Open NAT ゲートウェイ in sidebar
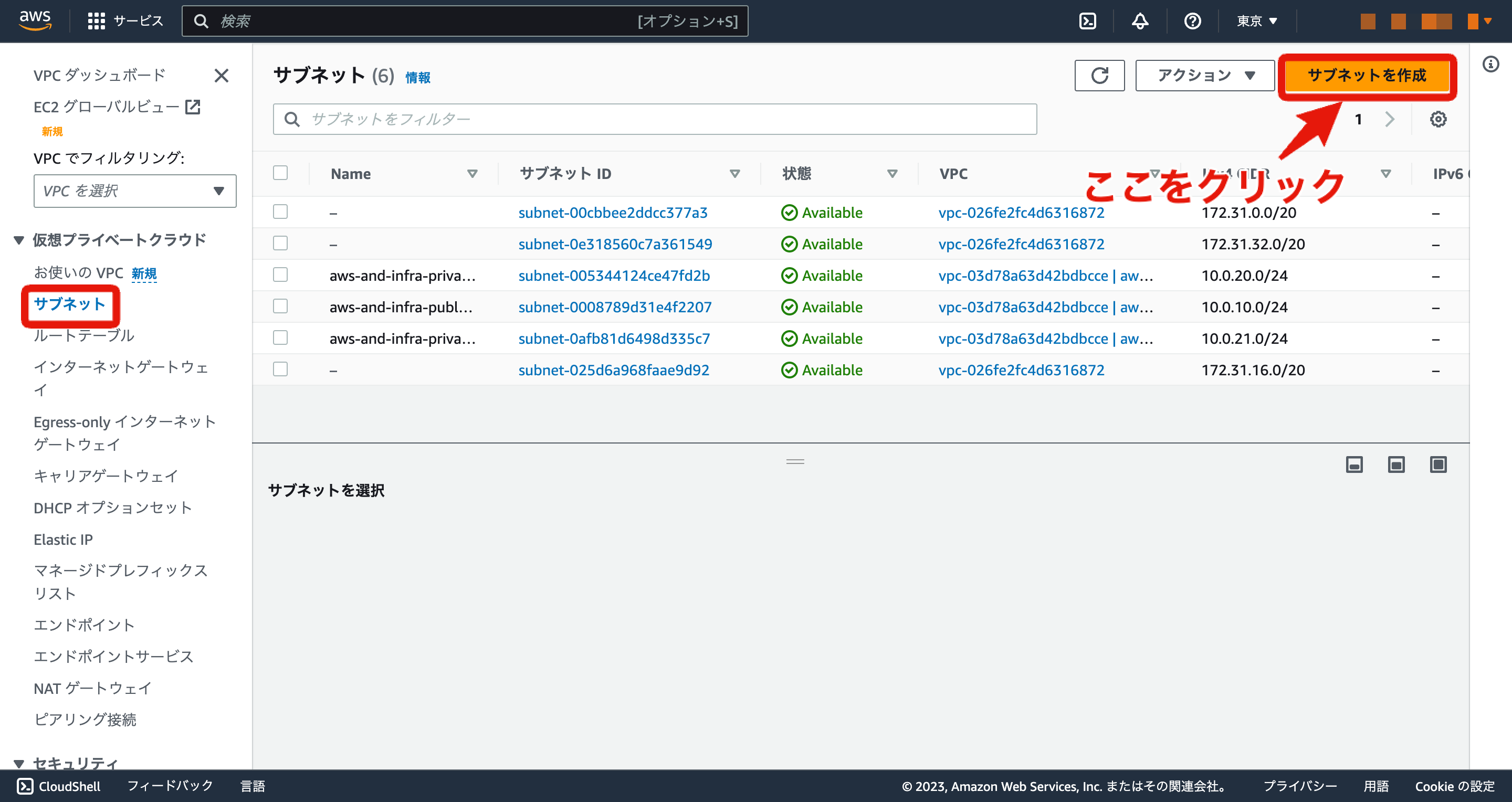Screen dimensions: 1512x802 click(x=93, y=688)
